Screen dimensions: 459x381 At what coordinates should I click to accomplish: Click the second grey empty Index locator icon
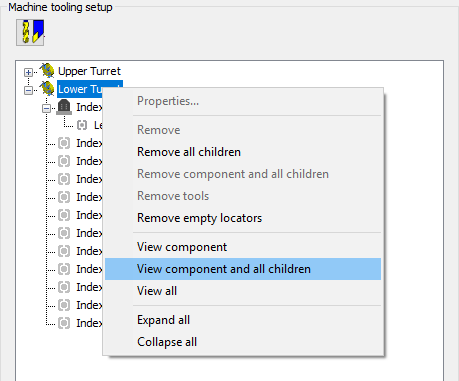pyautogui.click(x=64, y=161)
